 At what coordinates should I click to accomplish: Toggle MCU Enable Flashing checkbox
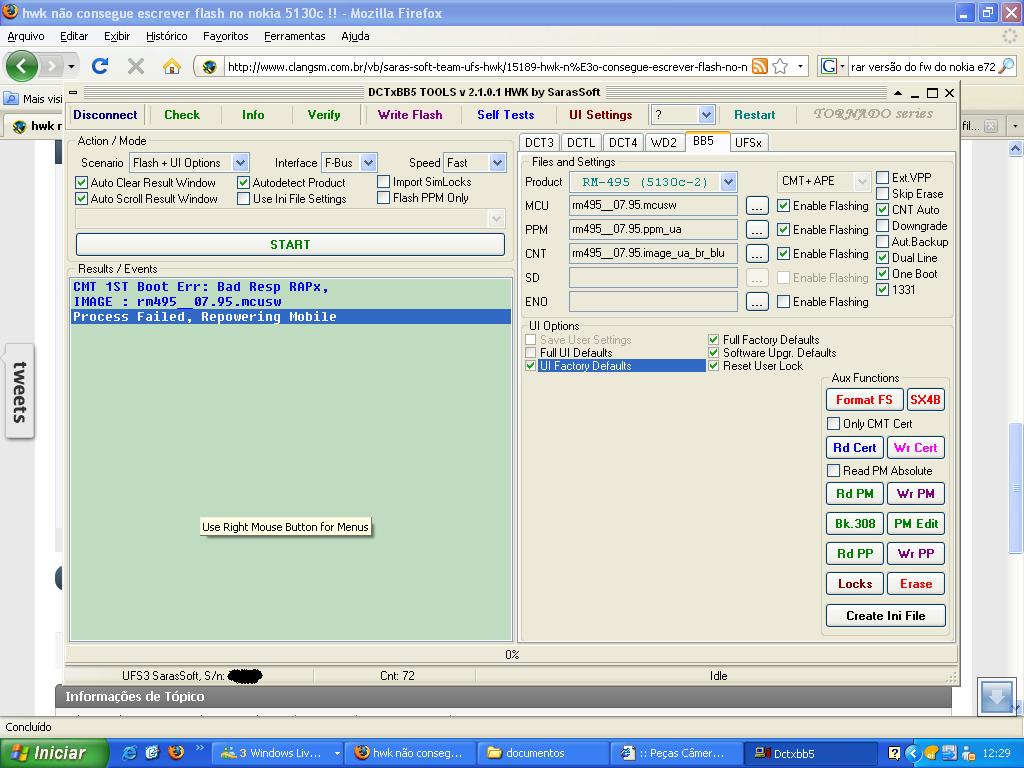pos(784,206)
